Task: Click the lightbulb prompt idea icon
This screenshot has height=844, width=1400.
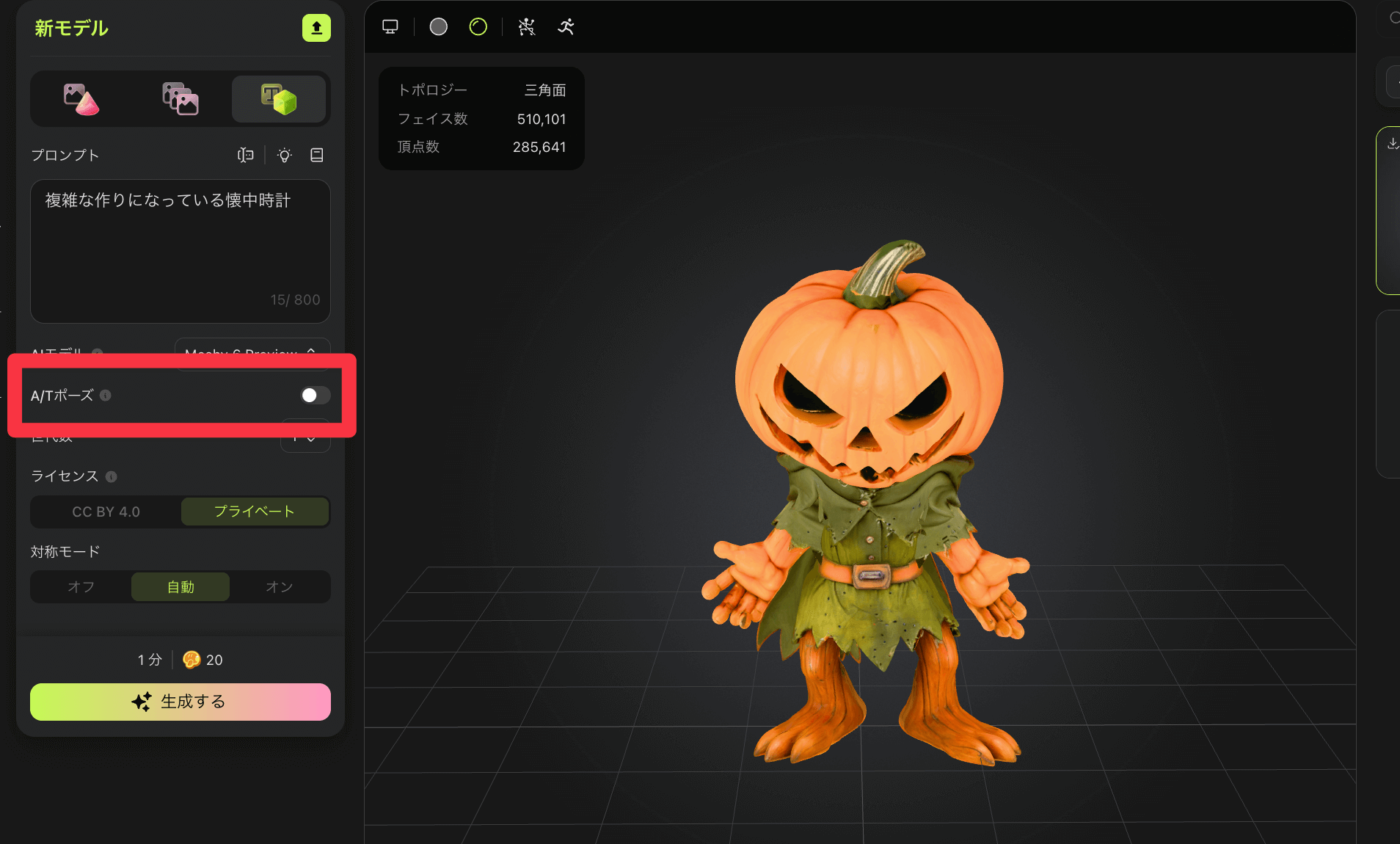Action: 285,155
